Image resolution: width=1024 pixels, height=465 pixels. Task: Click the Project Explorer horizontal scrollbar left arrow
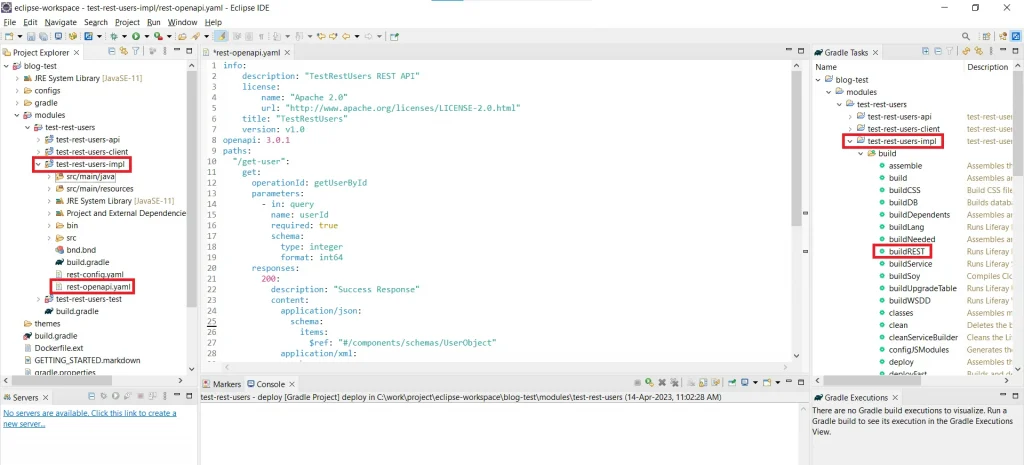point(7,380)
